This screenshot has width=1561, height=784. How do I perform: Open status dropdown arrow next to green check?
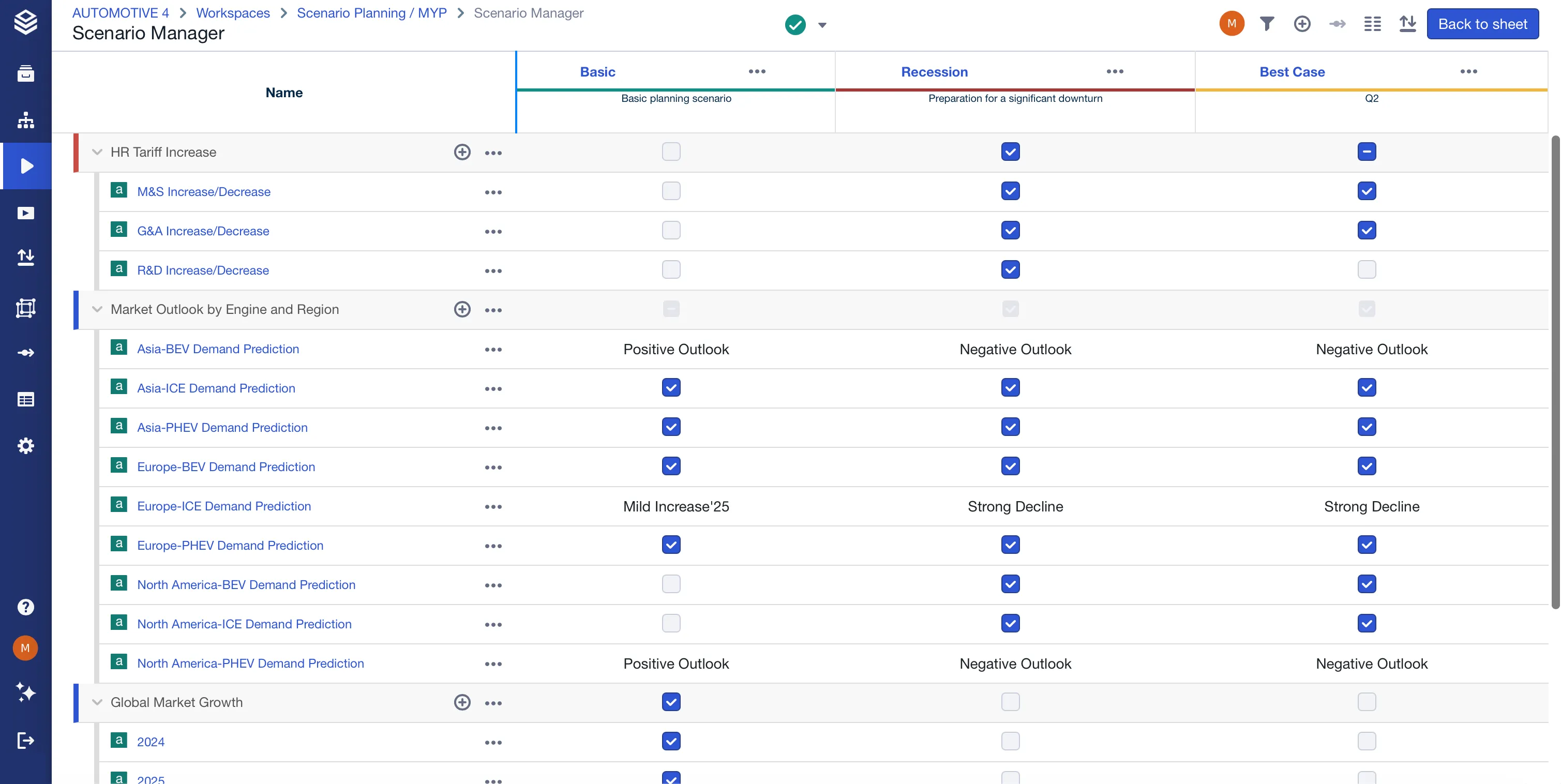[x=822, y=25]
